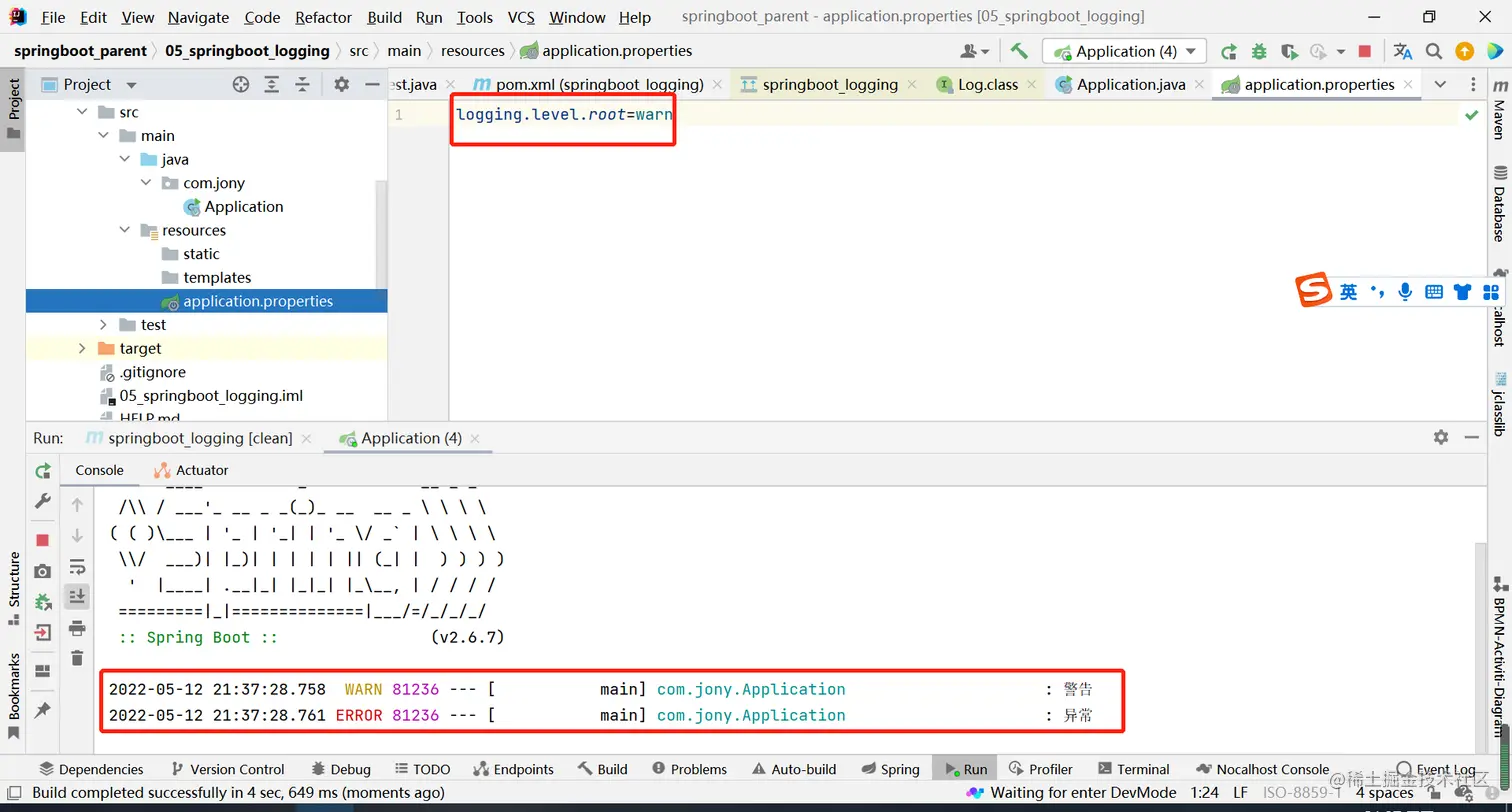Stop process in Run tool window sidebar
1512x812 pixels.
(x=42, y=540)
